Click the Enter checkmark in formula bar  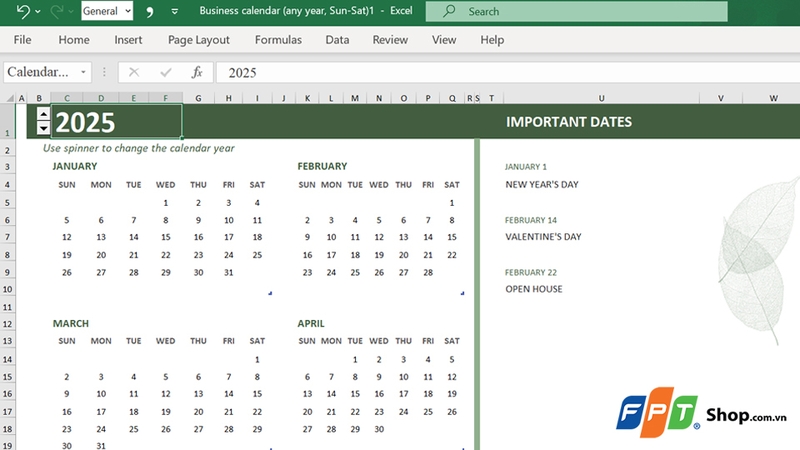165,72
